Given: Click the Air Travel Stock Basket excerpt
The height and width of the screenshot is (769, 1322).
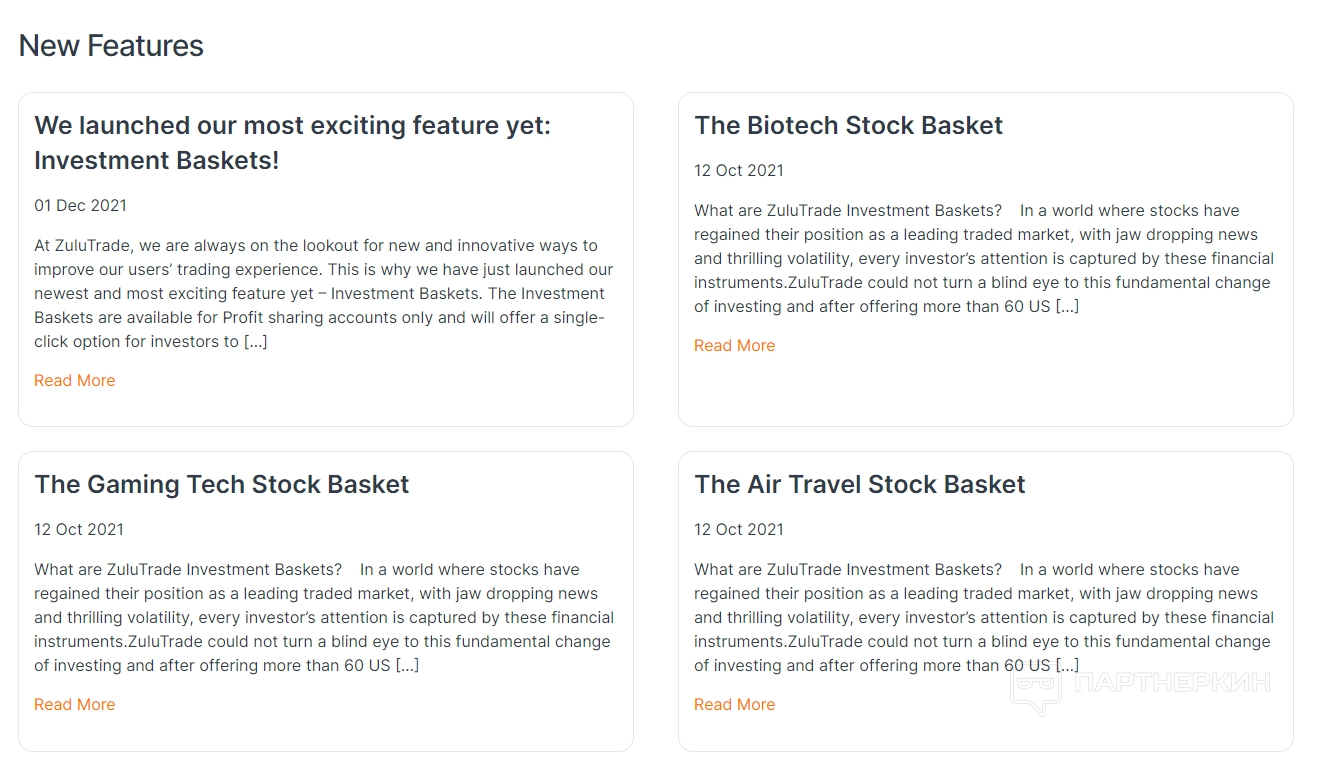Looking at the screenshot, I should click(983, 617).
